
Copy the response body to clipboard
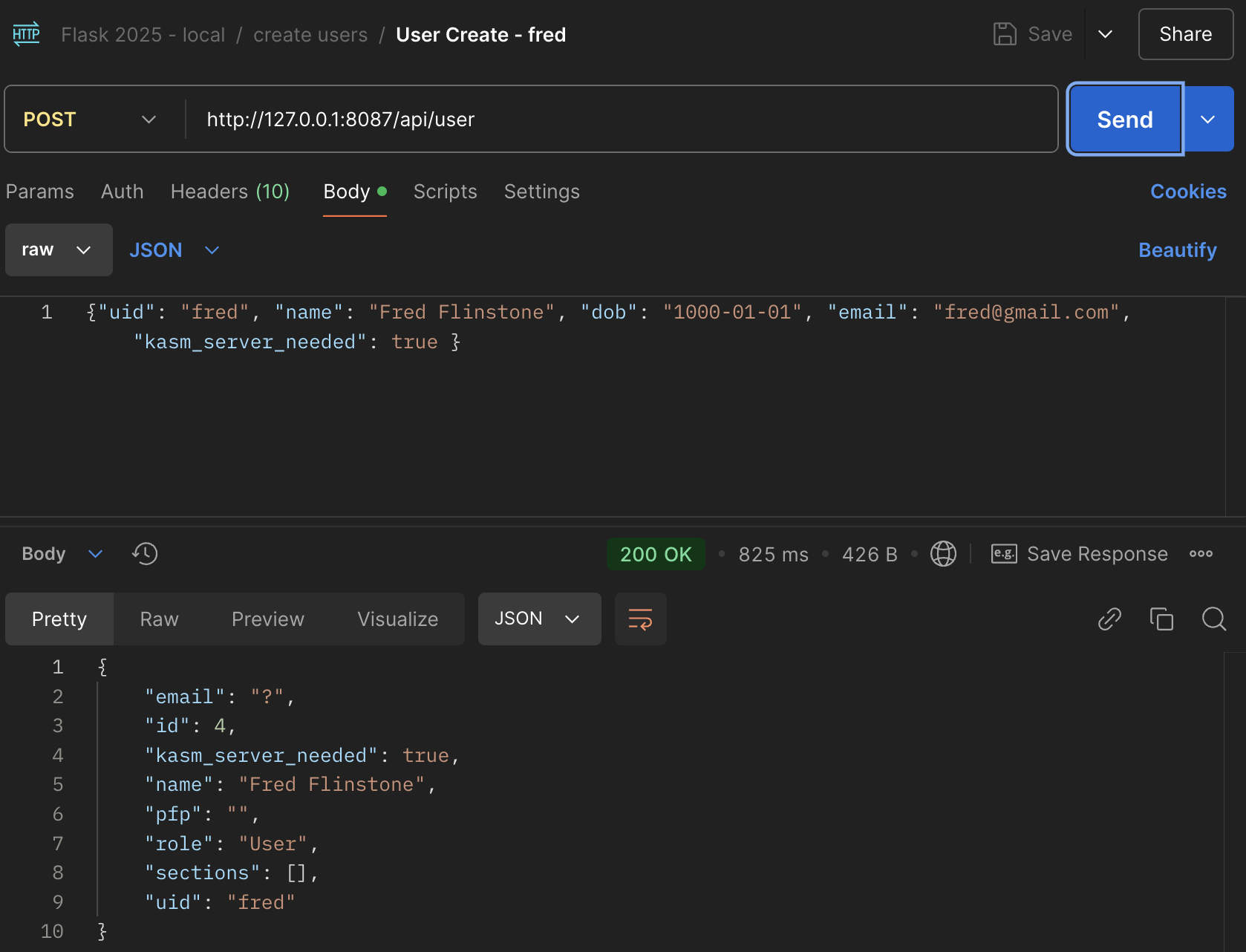pyautogui.click(x=1161, y=619)
